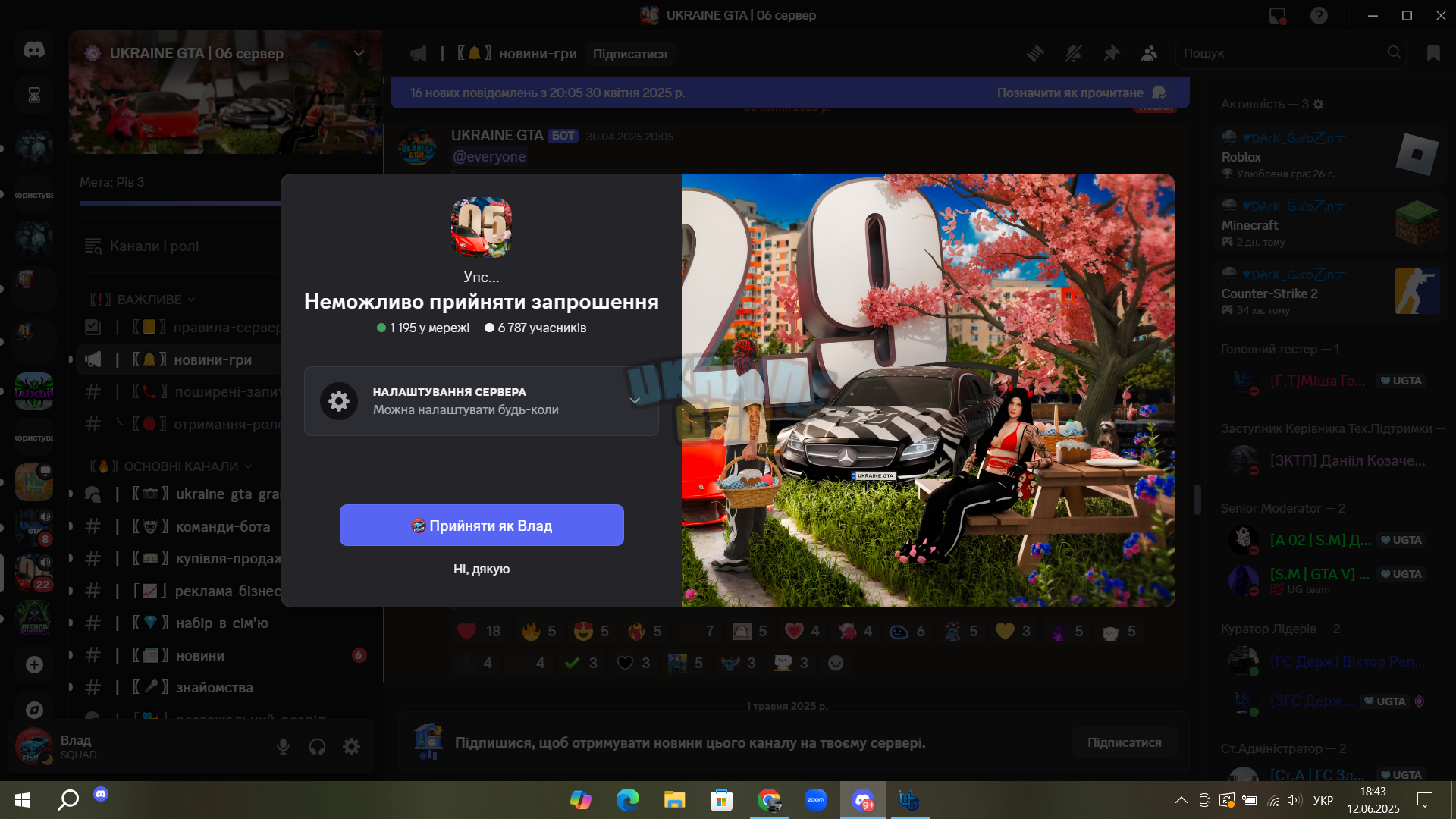Open volume control in system tray
1456x819 pixels.
(1294, 800)
